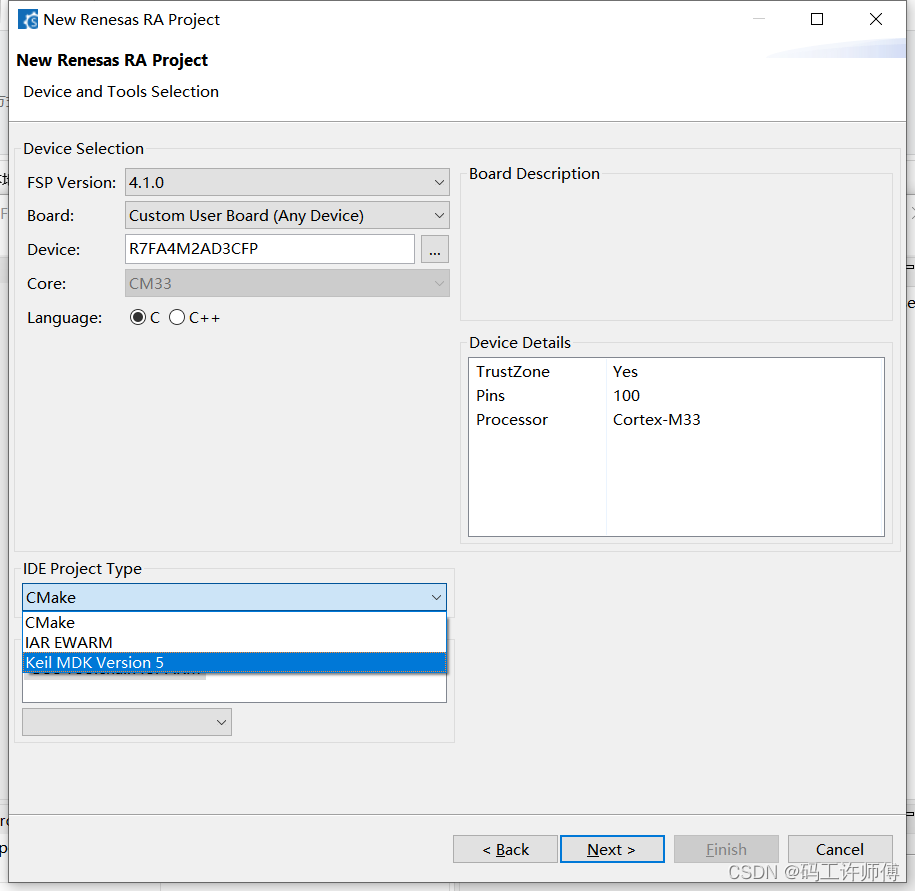Choose CMake from the dropdown list

coord(235,623)
